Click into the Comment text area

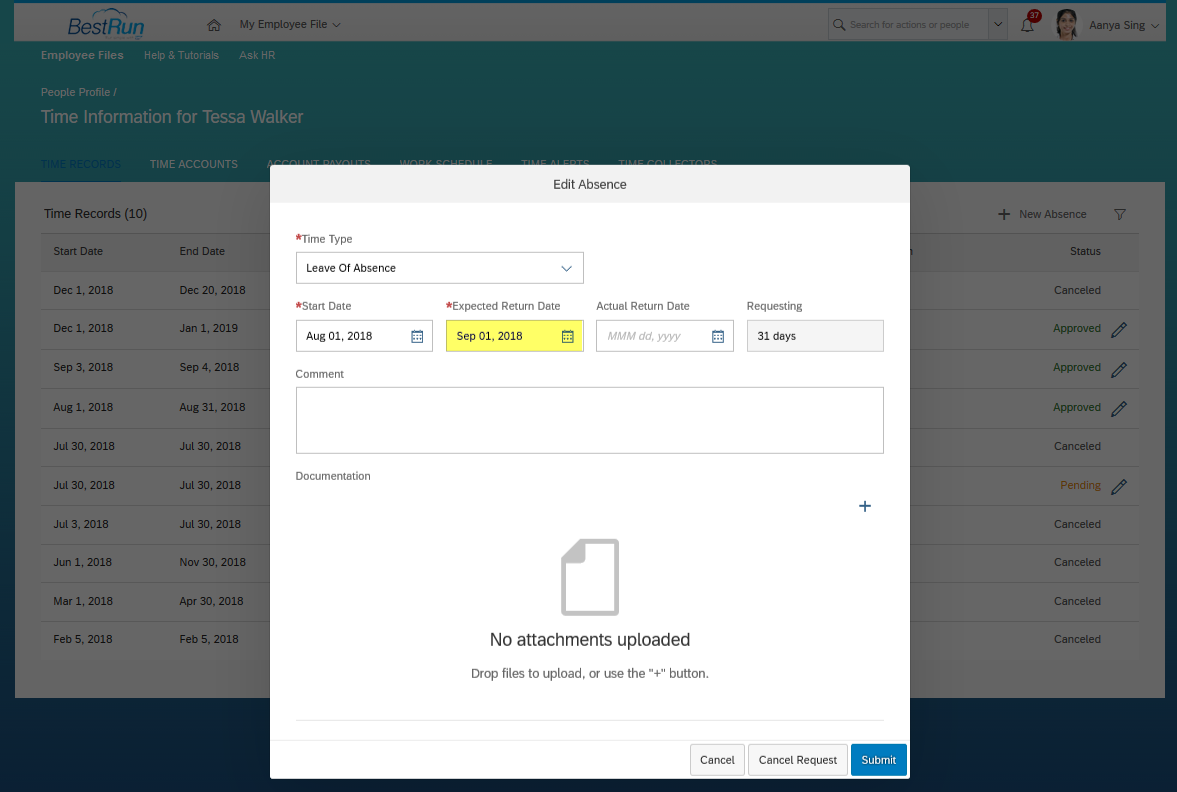point(590,420)
